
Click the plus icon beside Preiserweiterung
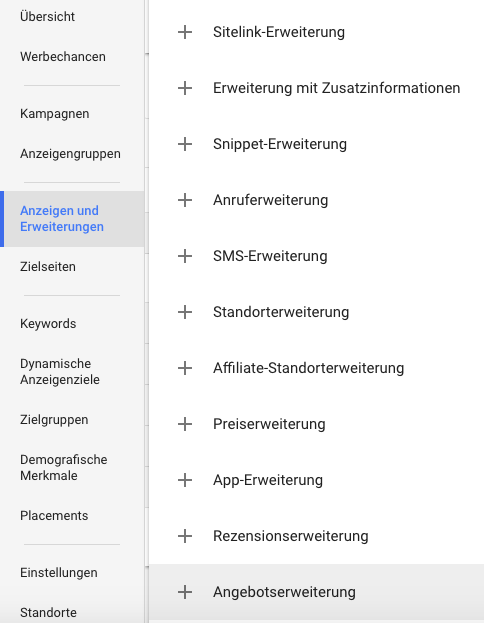pos(185,424)
